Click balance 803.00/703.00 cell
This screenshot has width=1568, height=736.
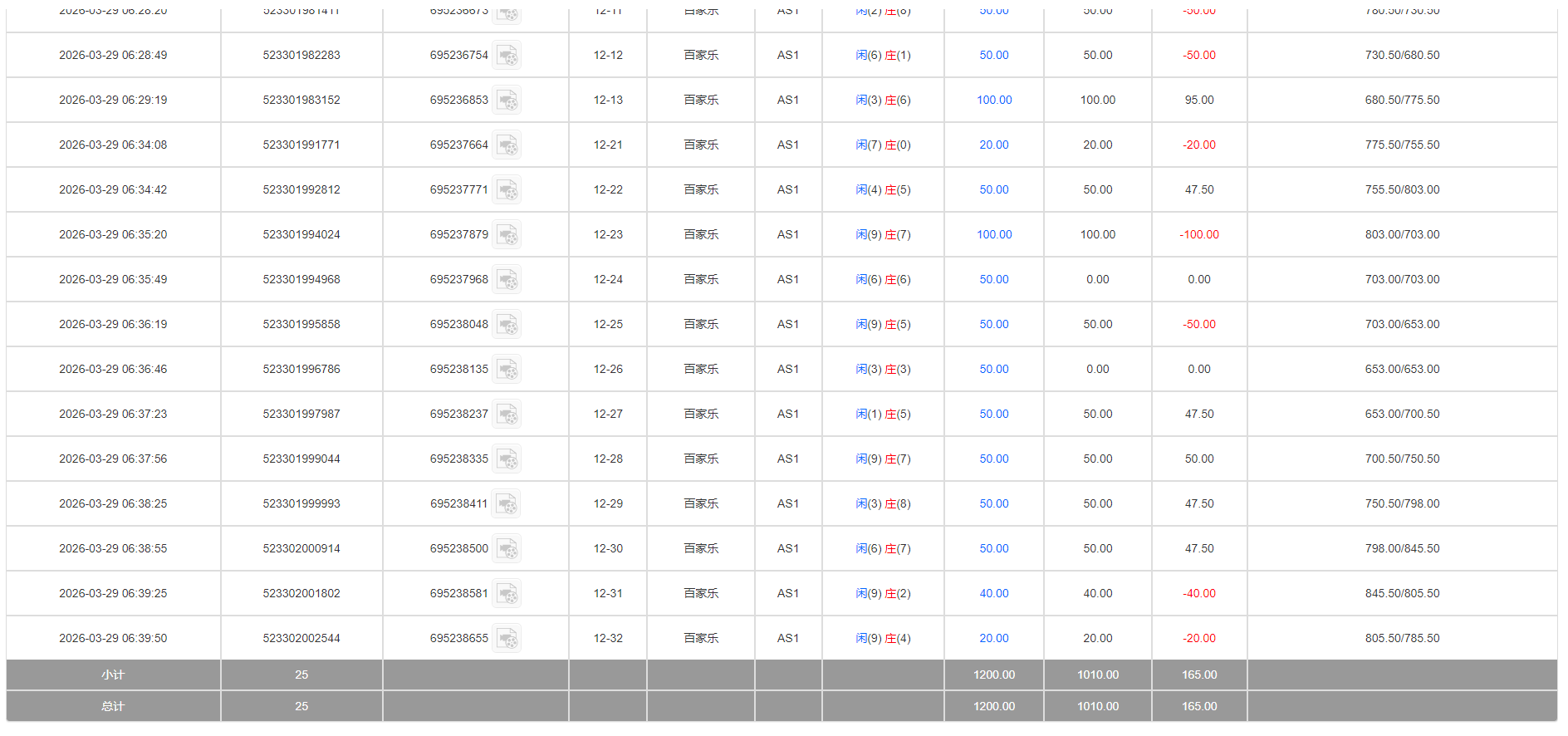click(1402, 234)
